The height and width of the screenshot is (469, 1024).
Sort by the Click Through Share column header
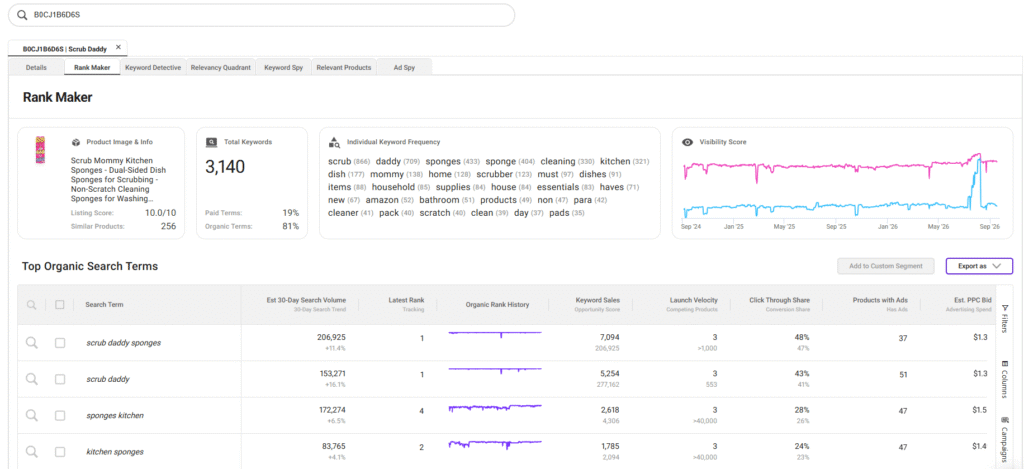[780, 300]
